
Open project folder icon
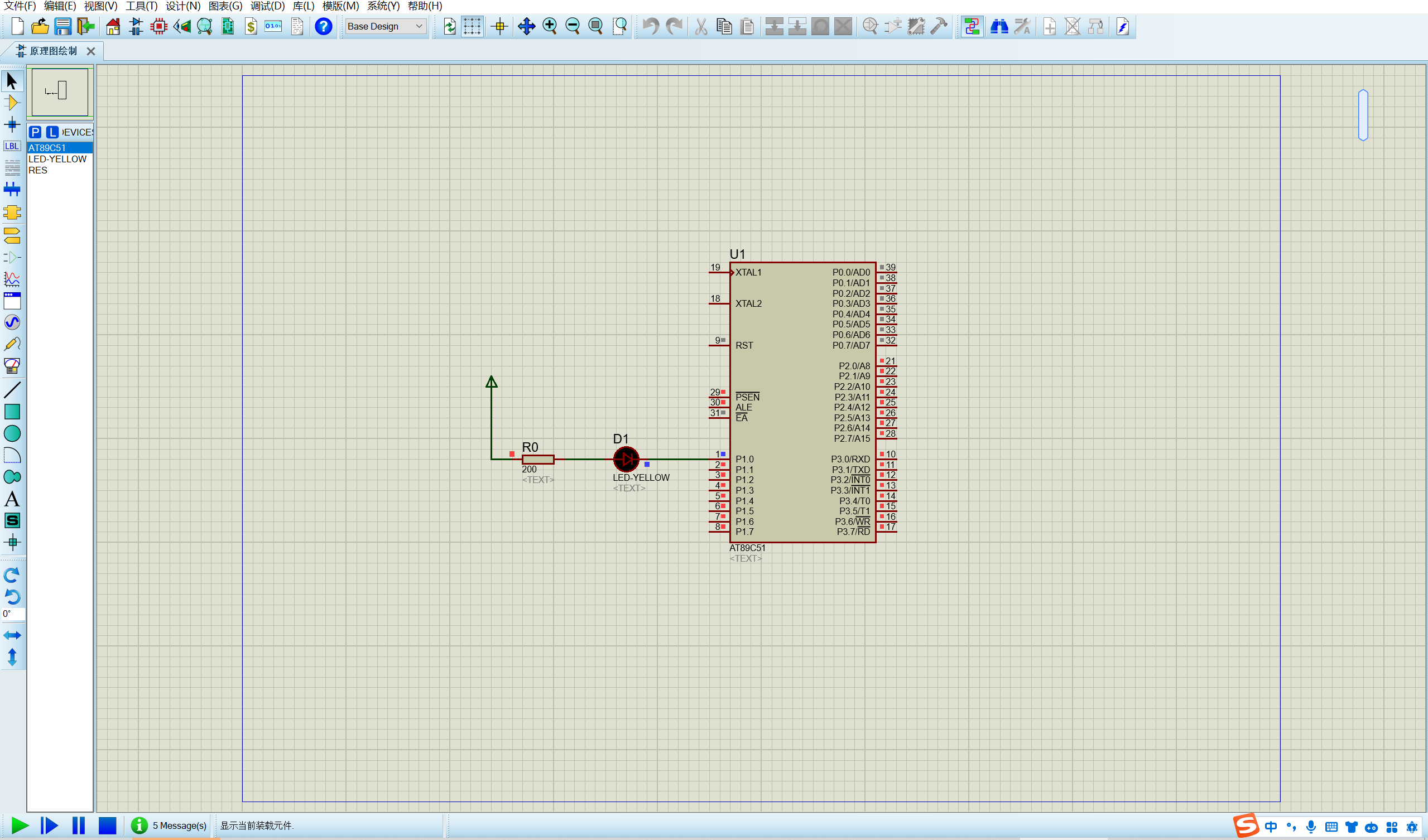tap(40, 26)
